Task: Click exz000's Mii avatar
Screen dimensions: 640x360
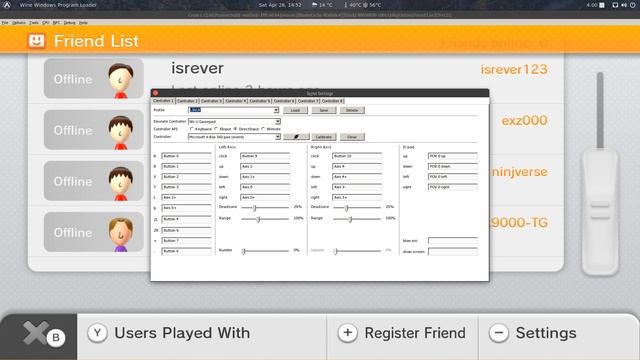Action: click(121, 132)
